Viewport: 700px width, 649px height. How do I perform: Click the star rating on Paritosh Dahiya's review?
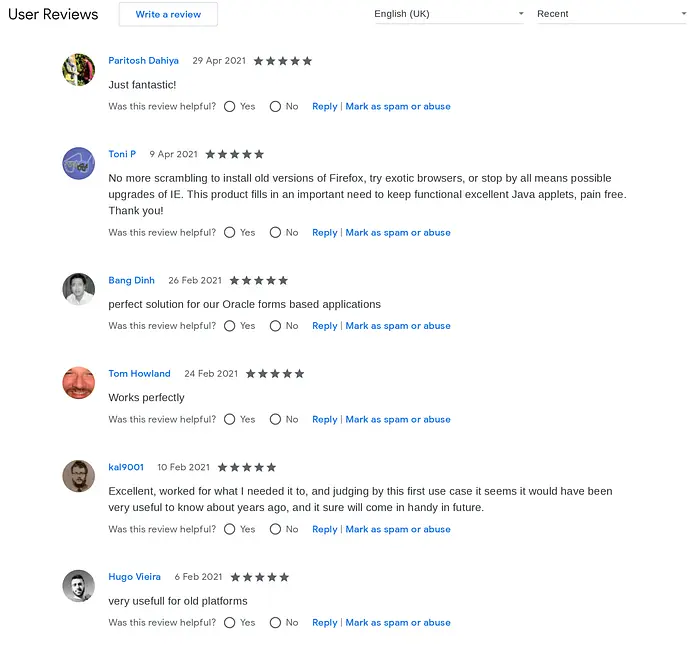282,61
